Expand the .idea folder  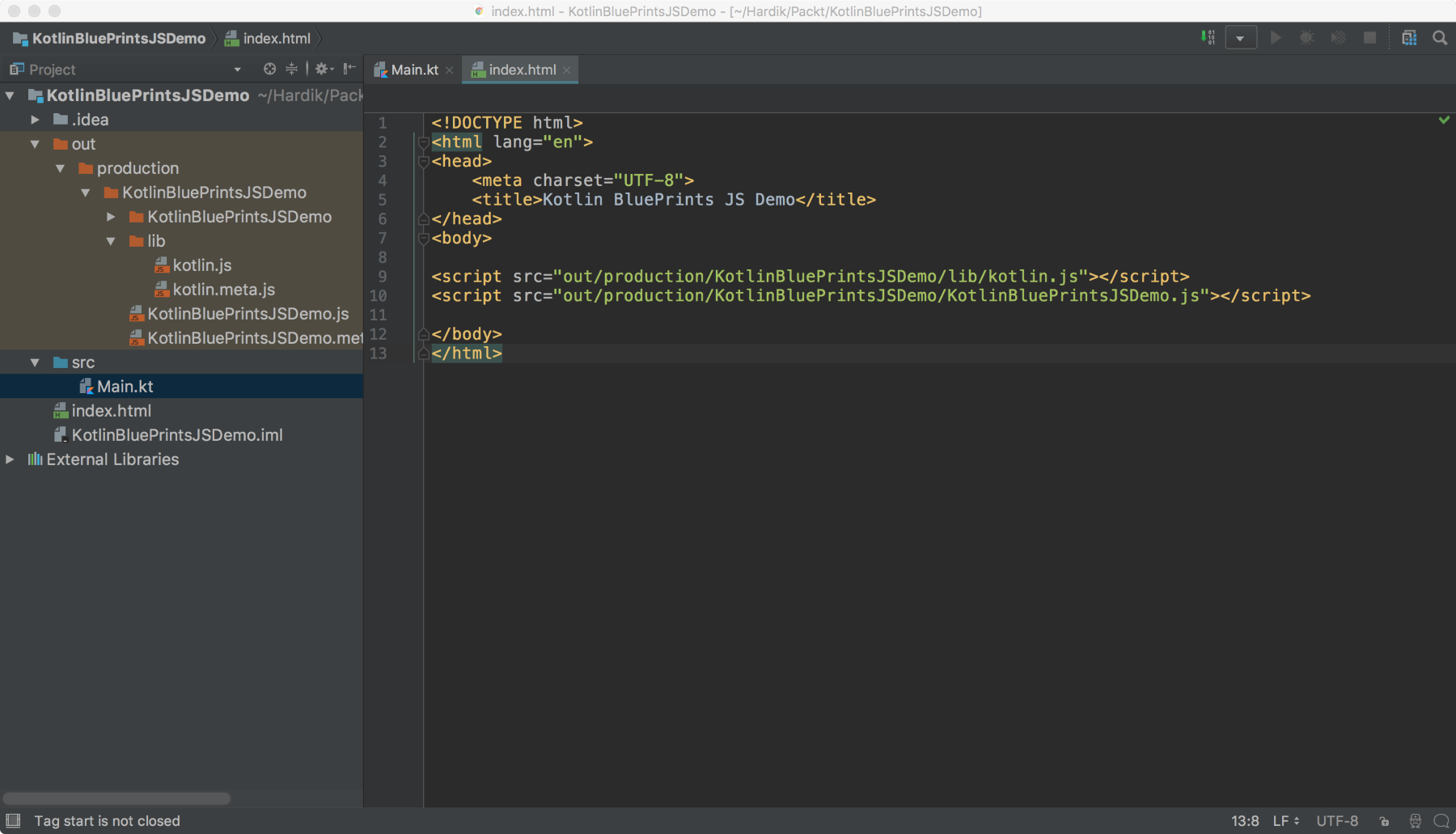coord(35,120)
